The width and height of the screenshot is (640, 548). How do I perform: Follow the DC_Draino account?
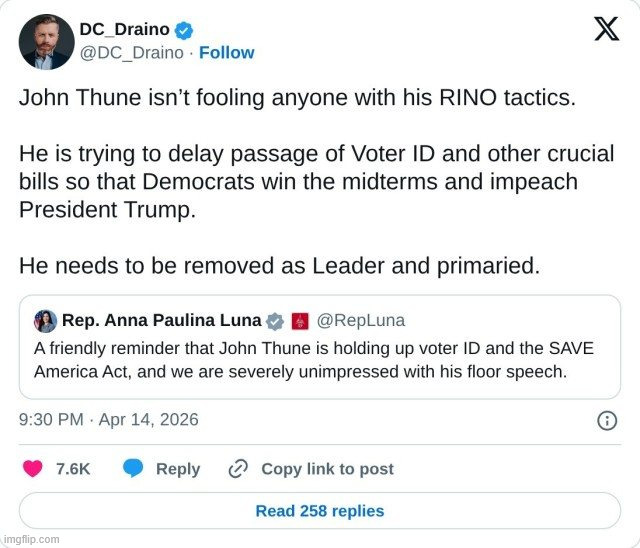(227, 52)
